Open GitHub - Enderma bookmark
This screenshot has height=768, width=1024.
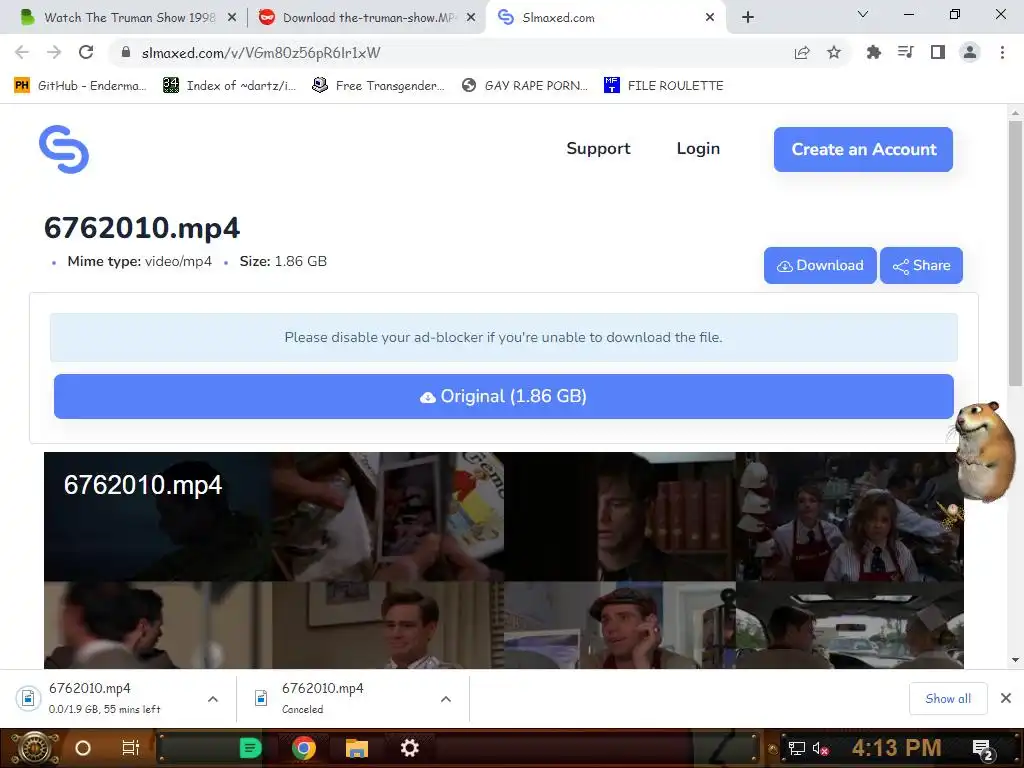coord(80,86)
